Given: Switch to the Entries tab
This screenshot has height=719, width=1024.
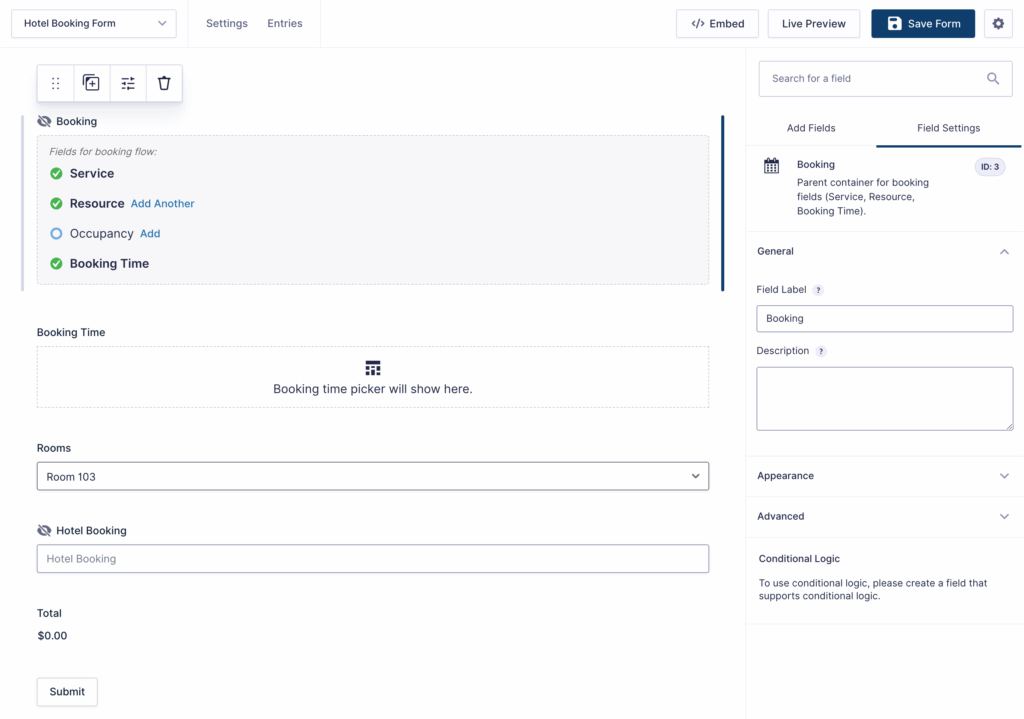Looking at the screenshot, I should coord(285,23).
